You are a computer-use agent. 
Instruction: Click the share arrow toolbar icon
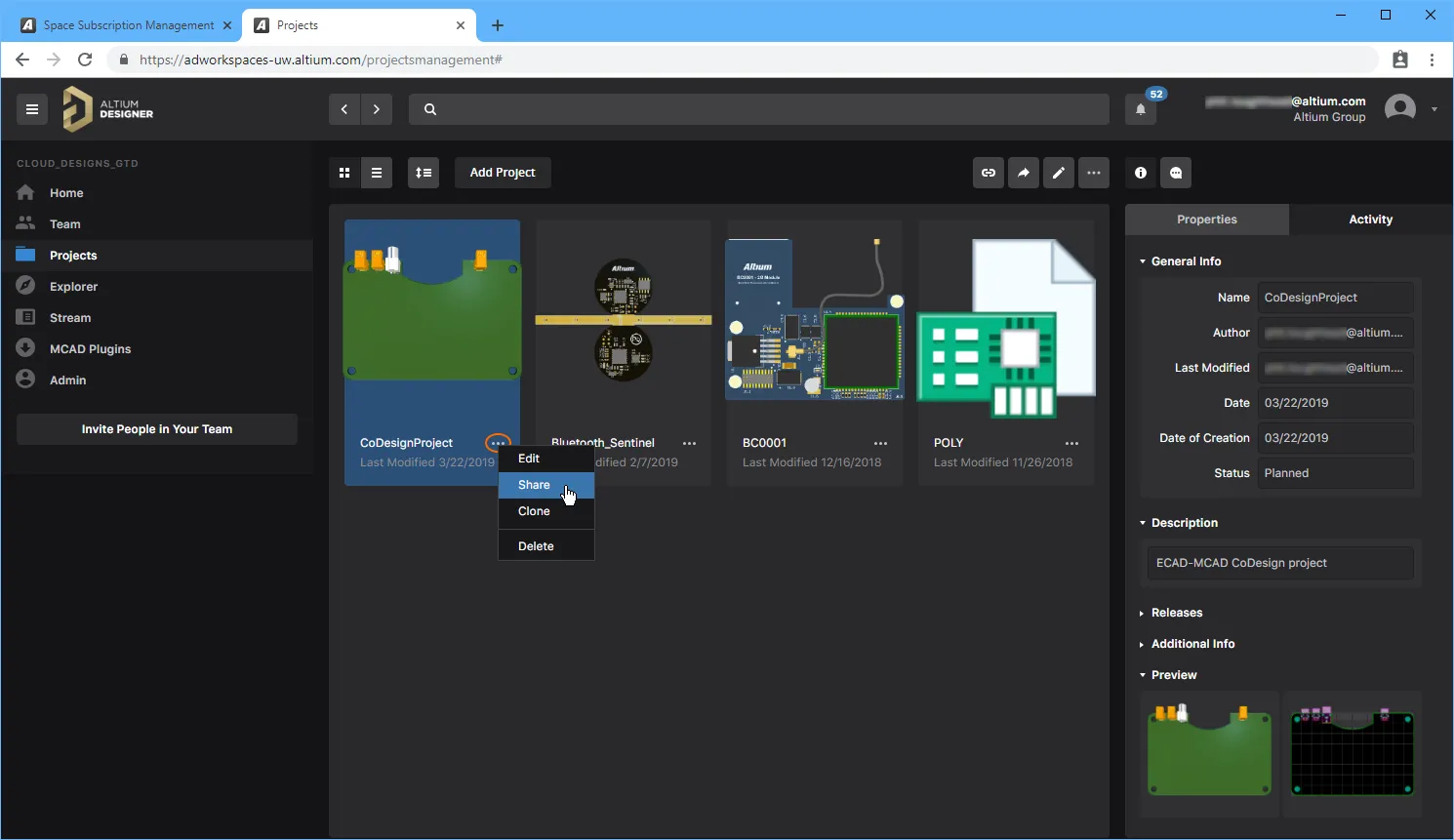[1024, 173]
